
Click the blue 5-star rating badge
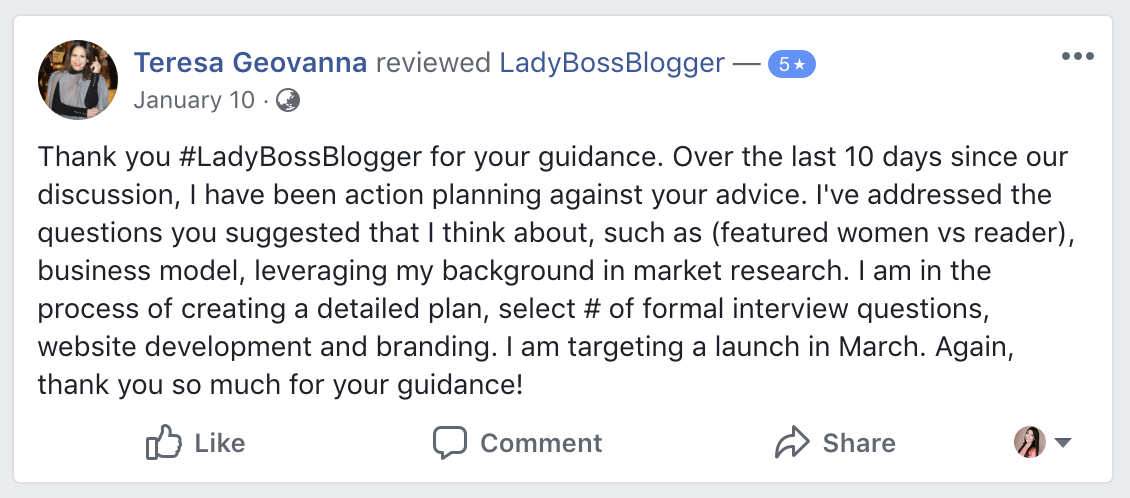click(791, 65)
